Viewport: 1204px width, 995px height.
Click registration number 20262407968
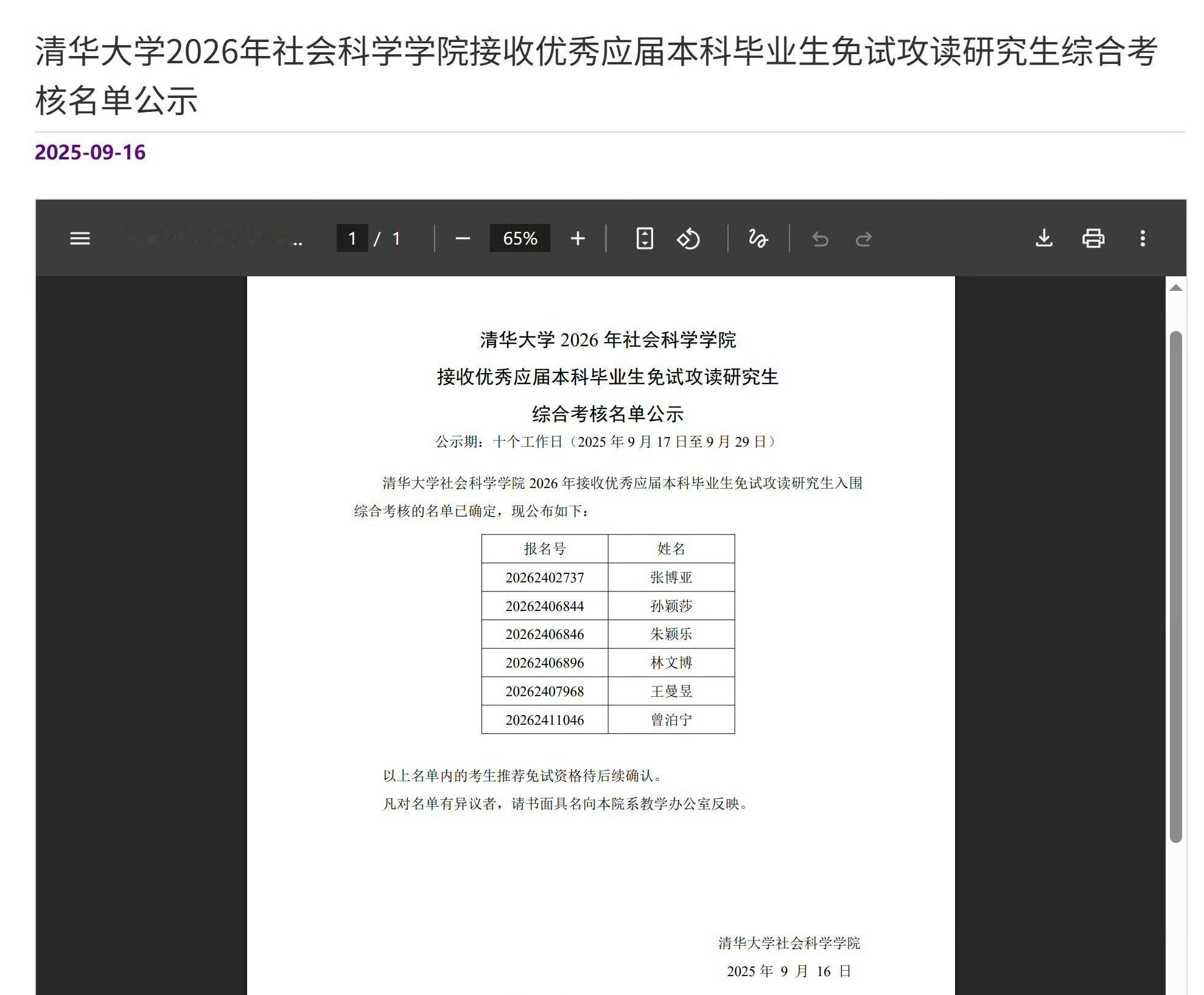click(x=545, y=691)
